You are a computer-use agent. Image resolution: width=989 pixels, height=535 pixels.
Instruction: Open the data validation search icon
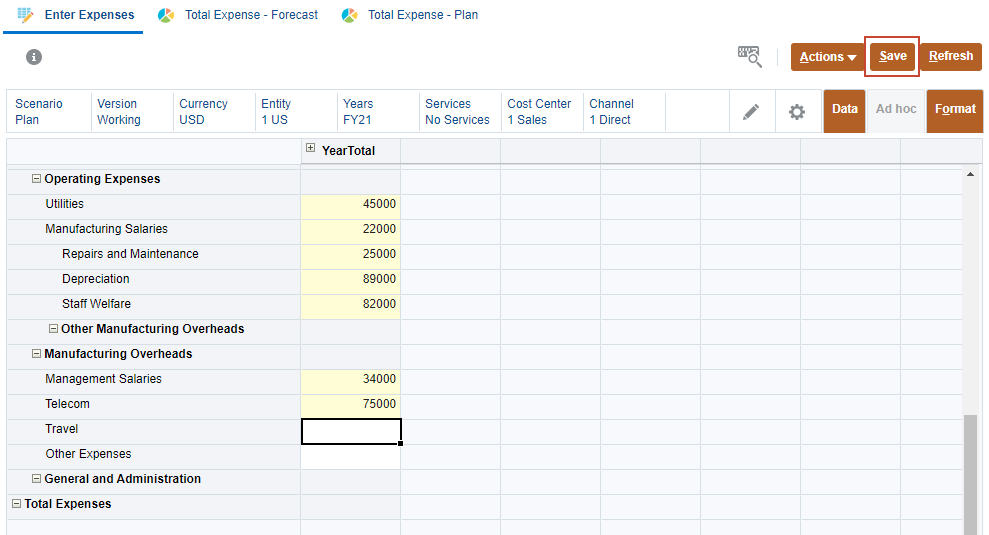pos(750,57)
